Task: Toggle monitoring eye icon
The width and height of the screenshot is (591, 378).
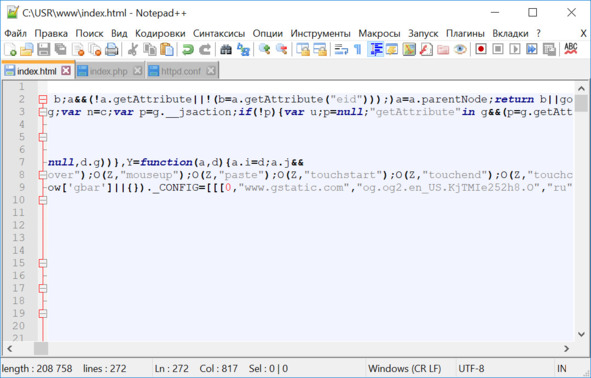Action: [x=460, y=49]
